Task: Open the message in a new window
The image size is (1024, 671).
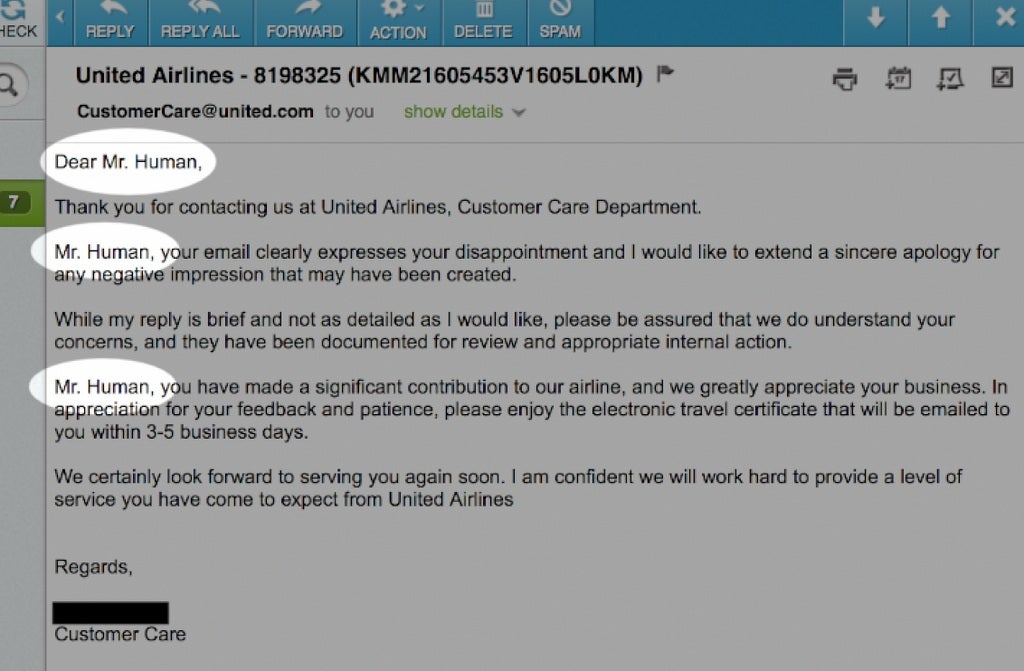Action: 1002,77
